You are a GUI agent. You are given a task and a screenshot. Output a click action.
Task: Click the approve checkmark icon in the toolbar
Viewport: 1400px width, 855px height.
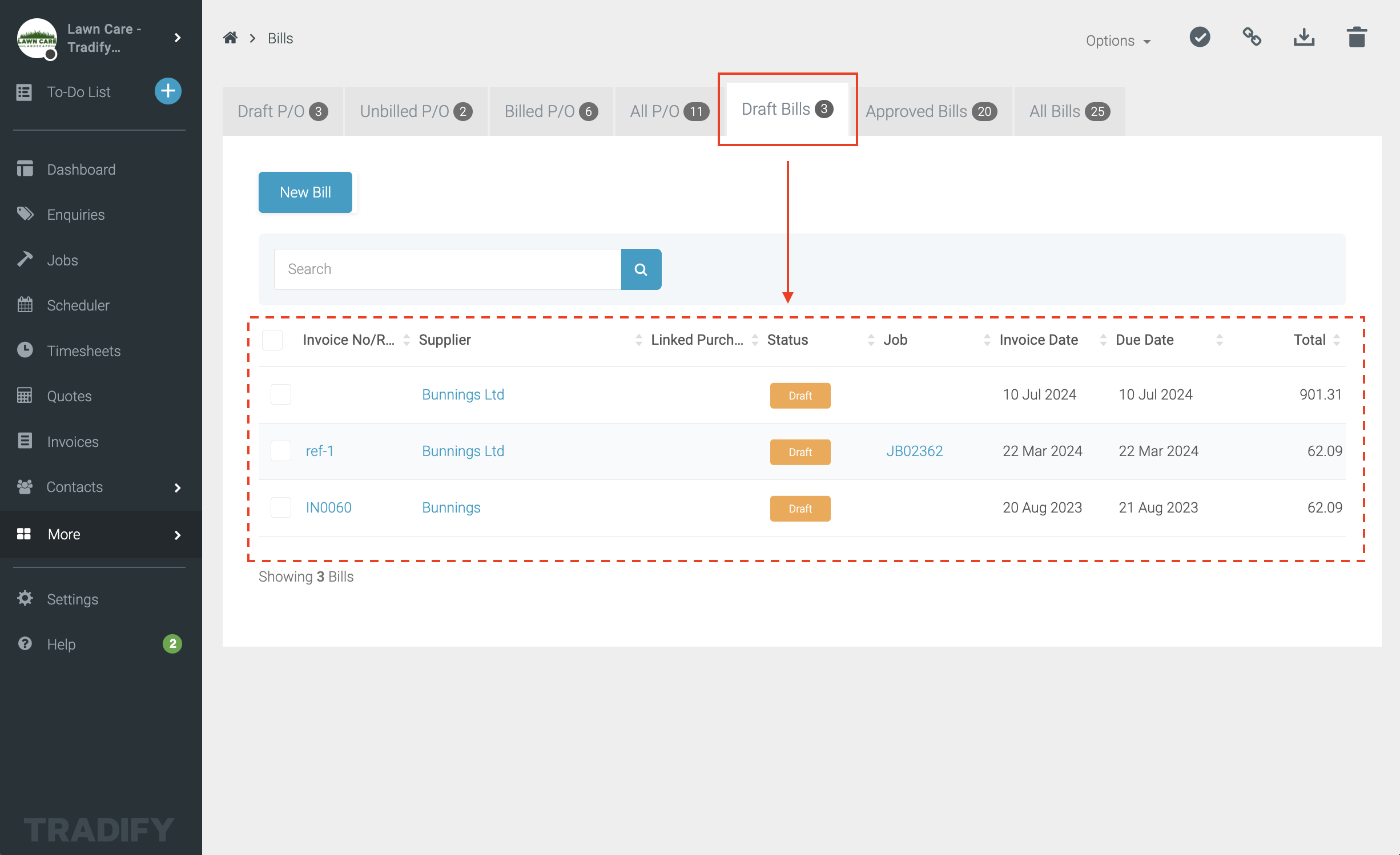tap(1200, 37)
